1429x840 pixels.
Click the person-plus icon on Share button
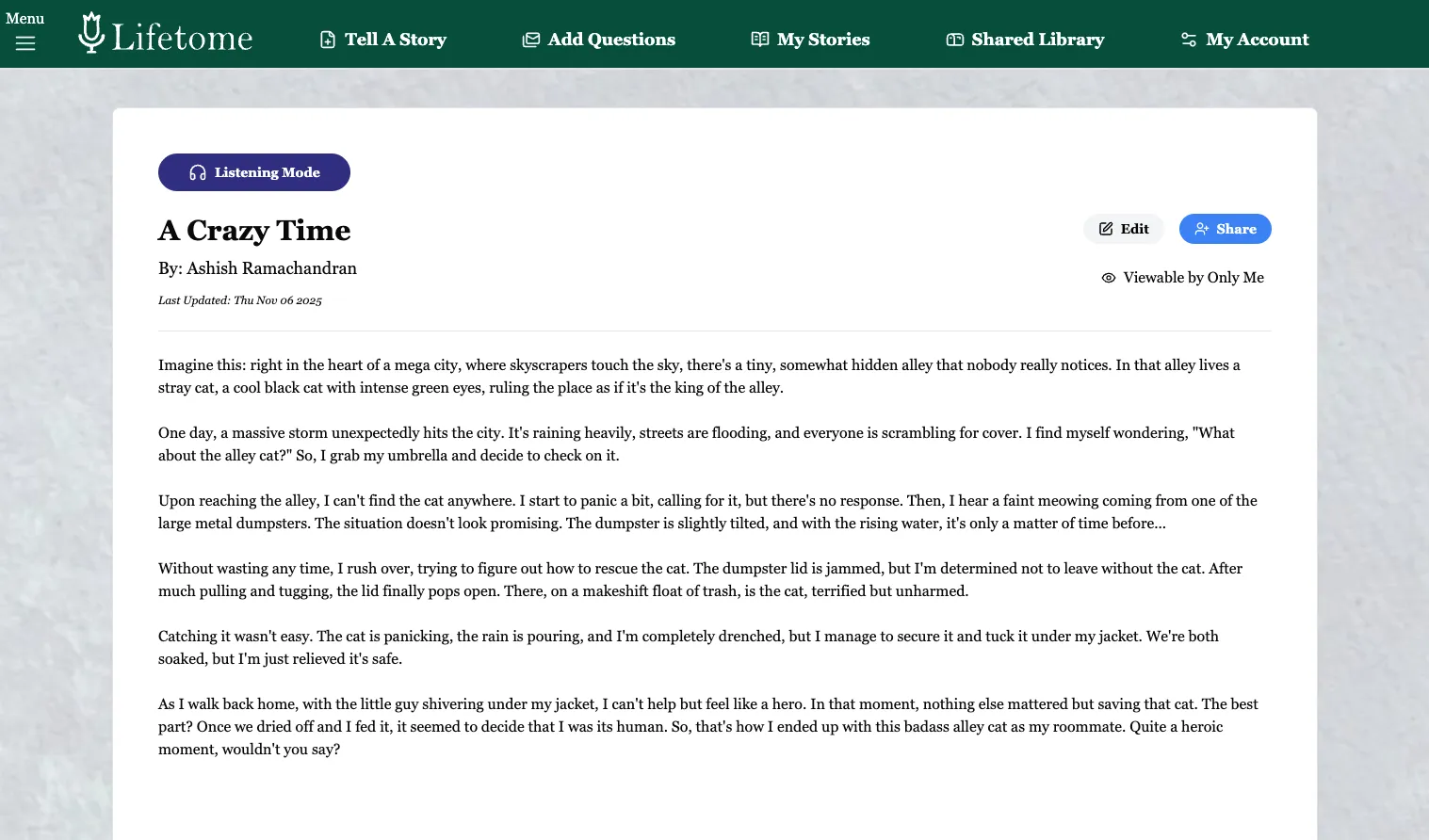pos(1202,229)
